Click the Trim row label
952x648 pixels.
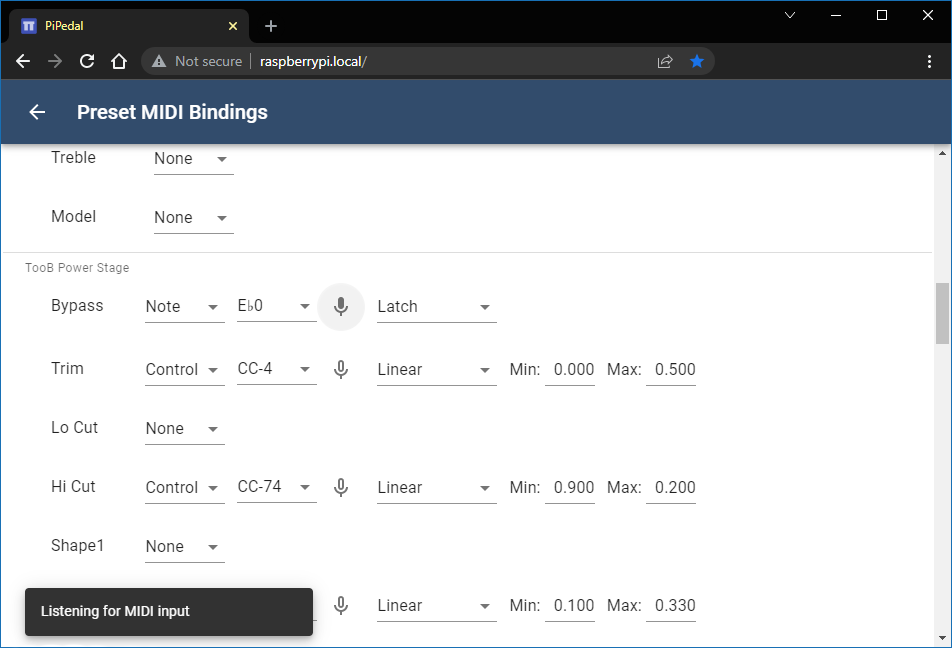(x=67, y=369)
